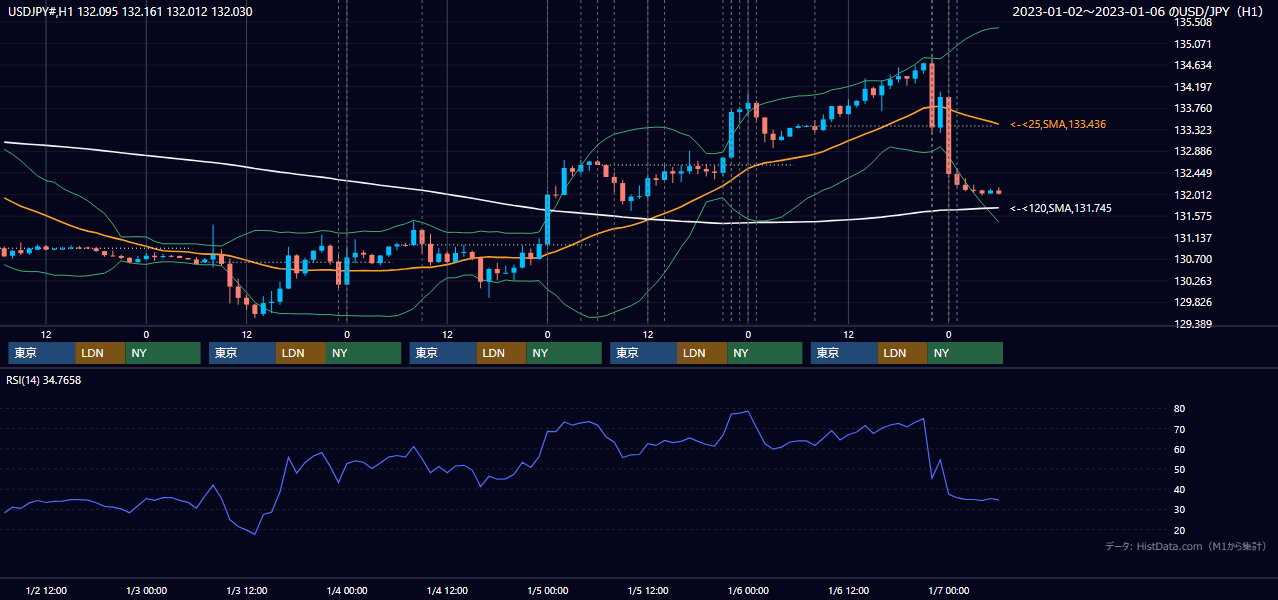Click price axis value 134.634
This screenshot has width=1278, height=600.
pyautogui.click(x=1193, y=66)
